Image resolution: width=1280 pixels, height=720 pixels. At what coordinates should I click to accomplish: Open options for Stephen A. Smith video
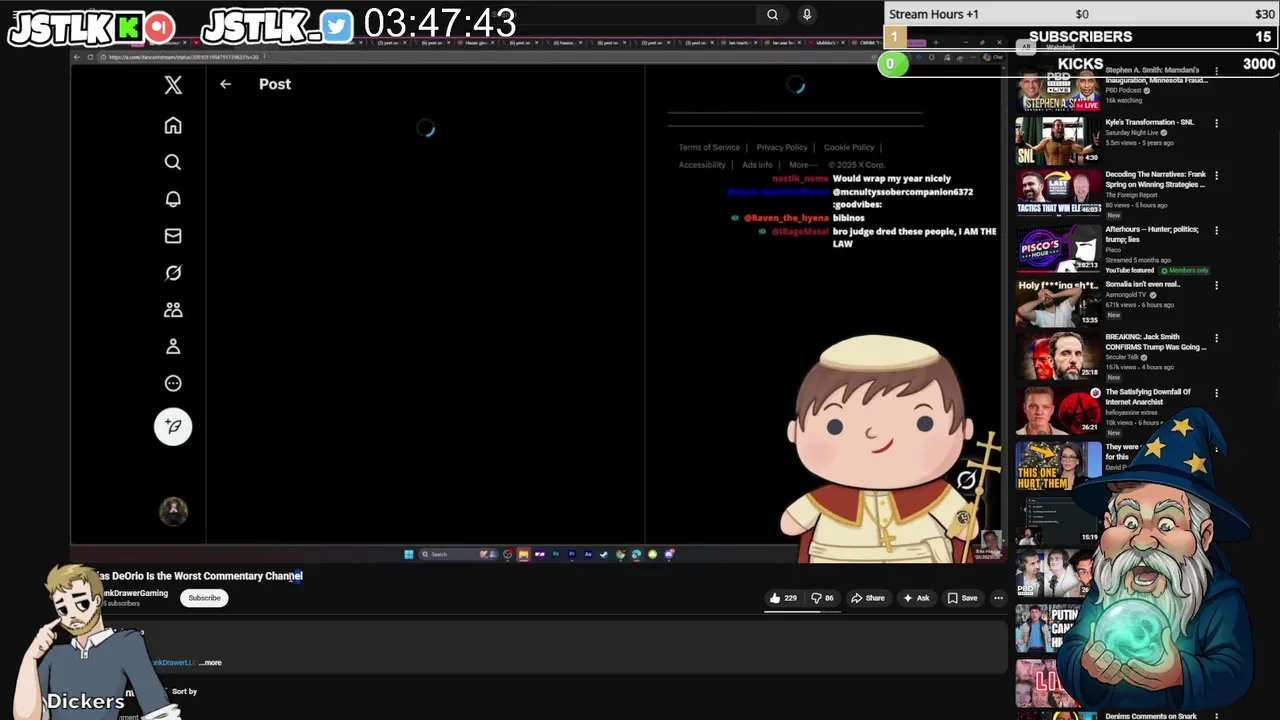click(x=1216, y=72)
